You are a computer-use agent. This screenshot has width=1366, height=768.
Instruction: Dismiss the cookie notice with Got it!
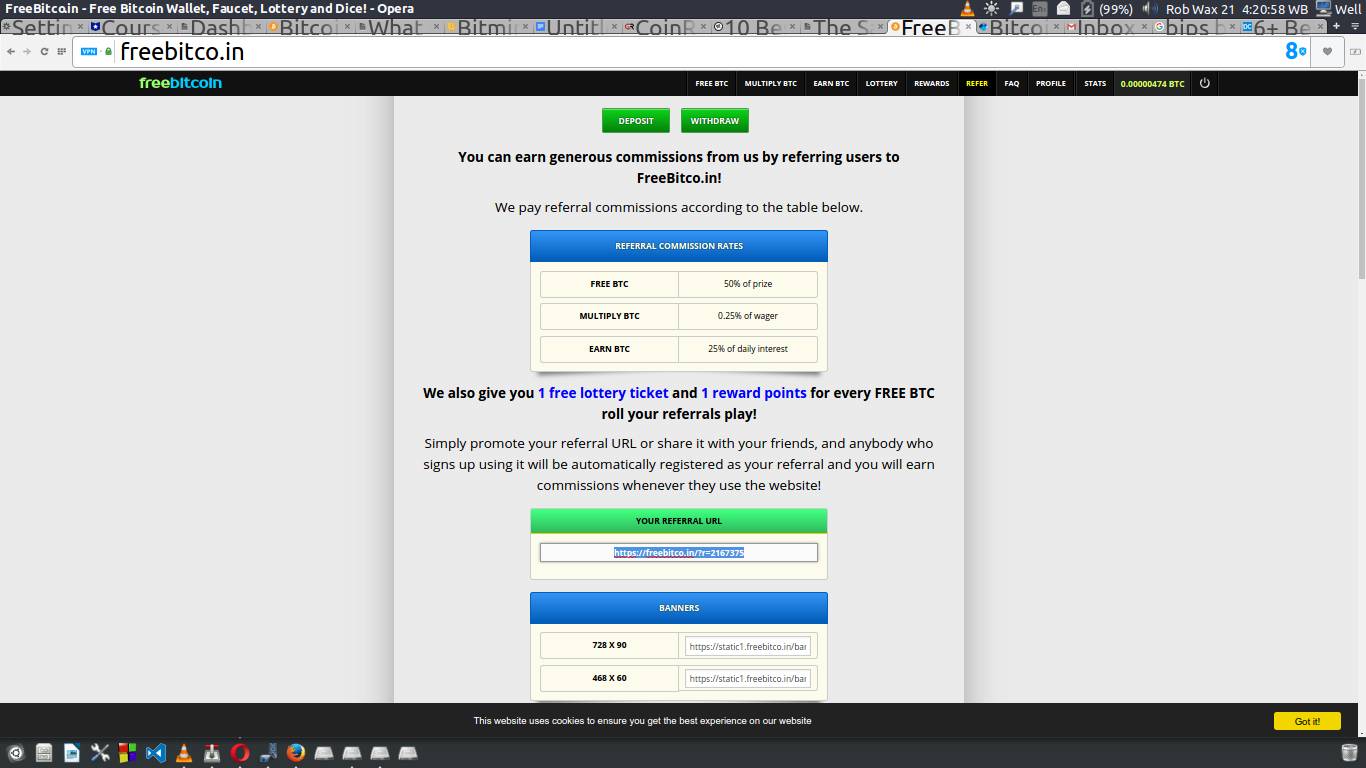click(x=1307, y=720)
